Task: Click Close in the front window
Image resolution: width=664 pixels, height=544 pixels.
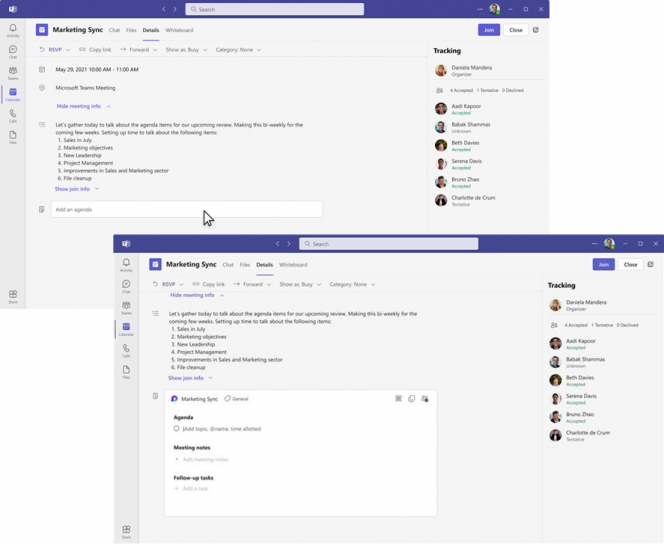Action: tap(631, 264)
